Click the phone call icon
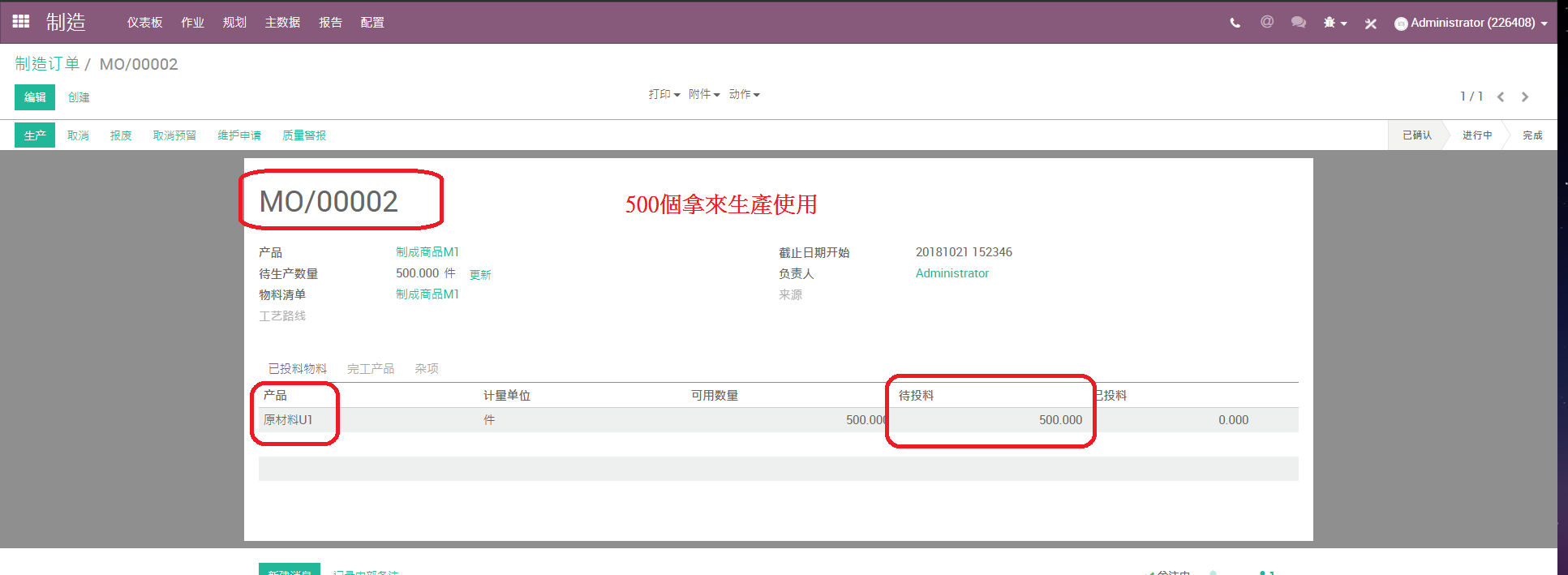Image resolution: width=1568 pixels, height=575 pixels. (1235, 23)
